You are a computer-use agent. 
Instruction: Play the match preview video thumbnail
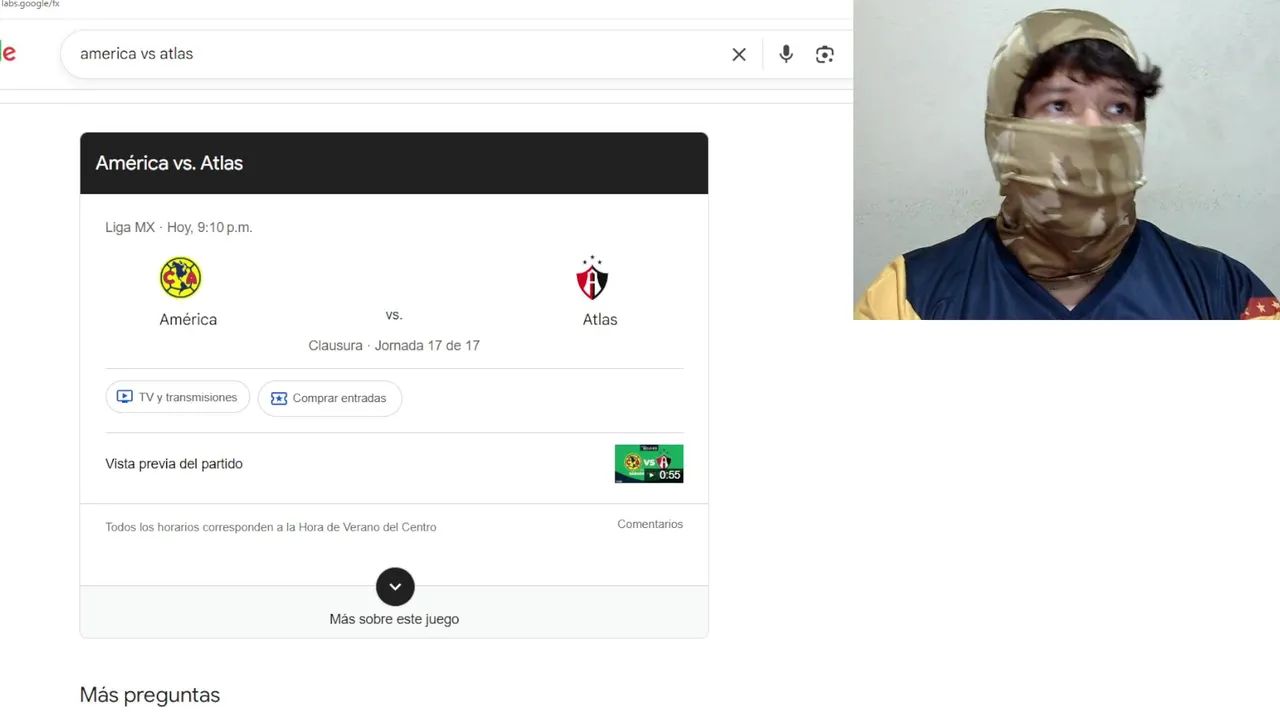click(x=649, y=463)
